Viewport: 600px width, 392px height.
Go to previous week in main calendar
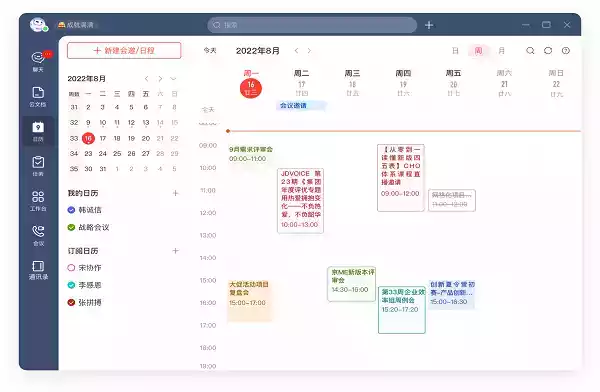[296, 51]
